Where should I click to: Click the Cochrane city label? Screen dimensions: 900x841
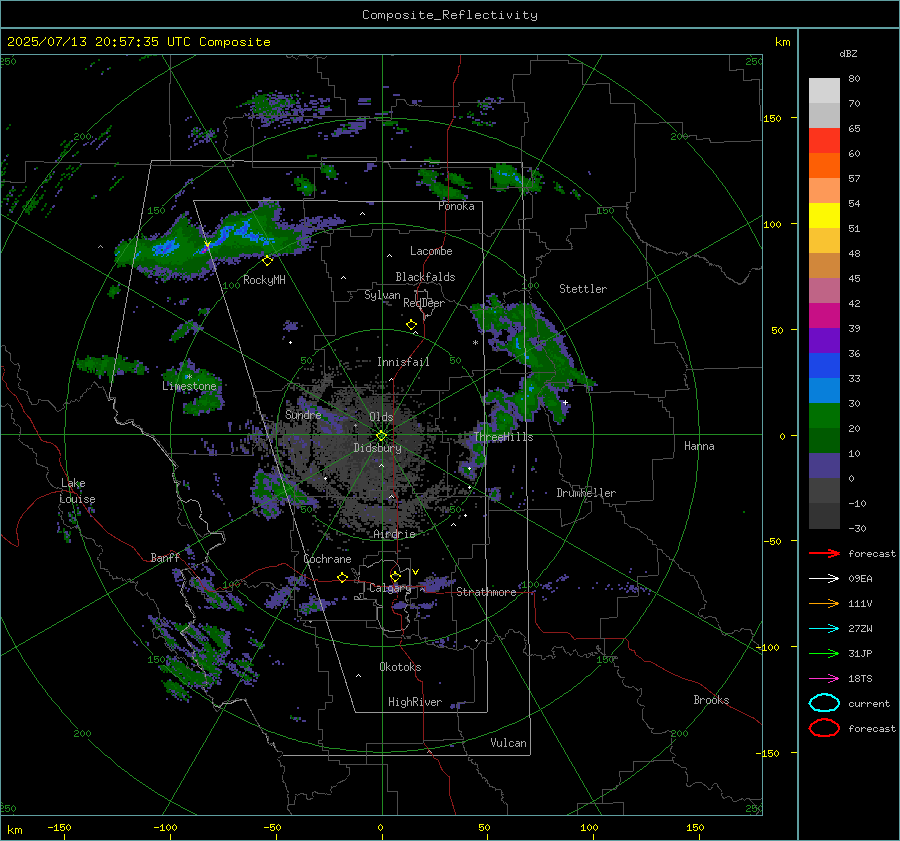(327, 559)
